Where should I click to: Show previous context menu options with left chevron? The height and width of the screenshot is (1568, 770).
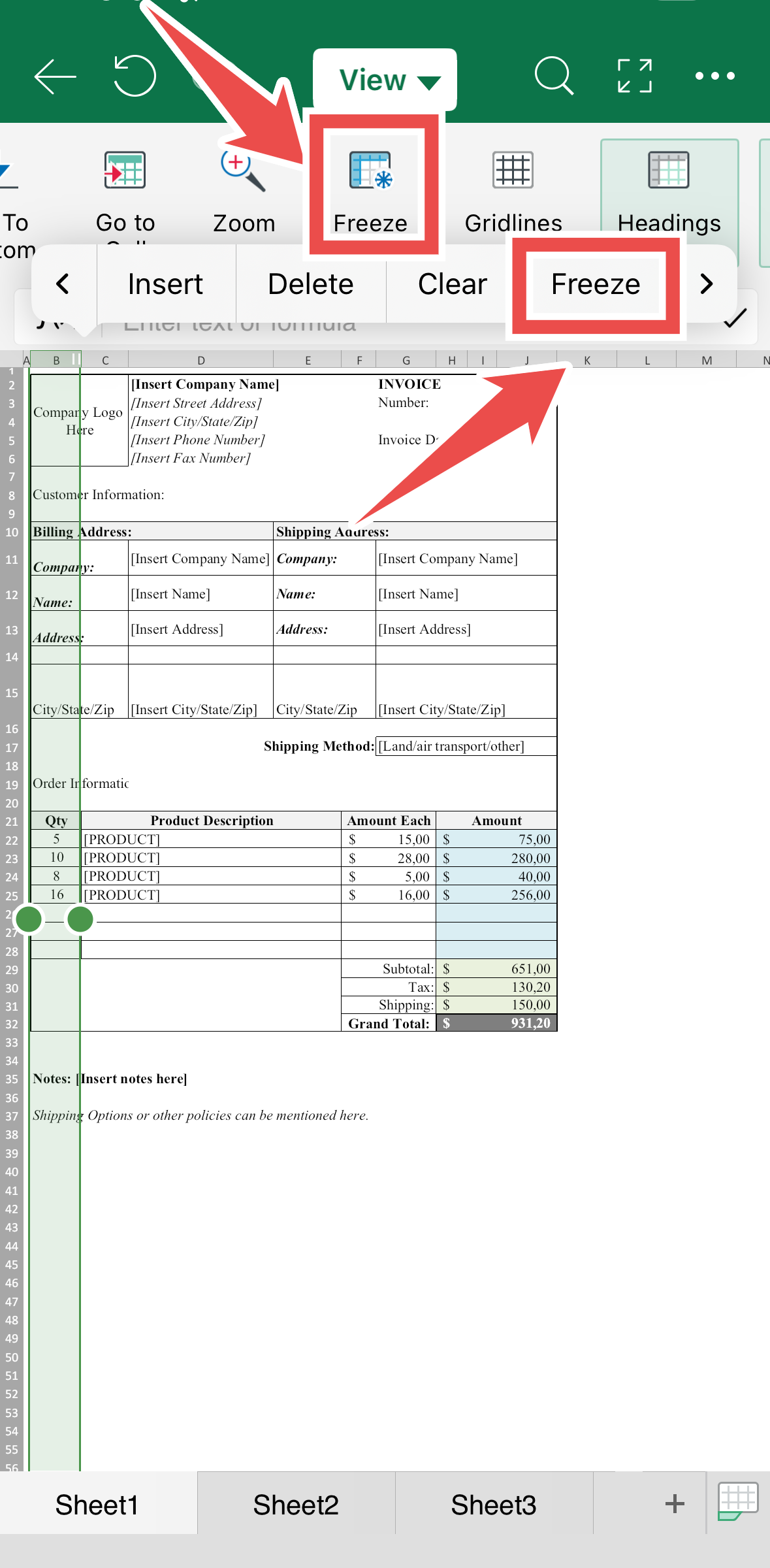[63, 284]
